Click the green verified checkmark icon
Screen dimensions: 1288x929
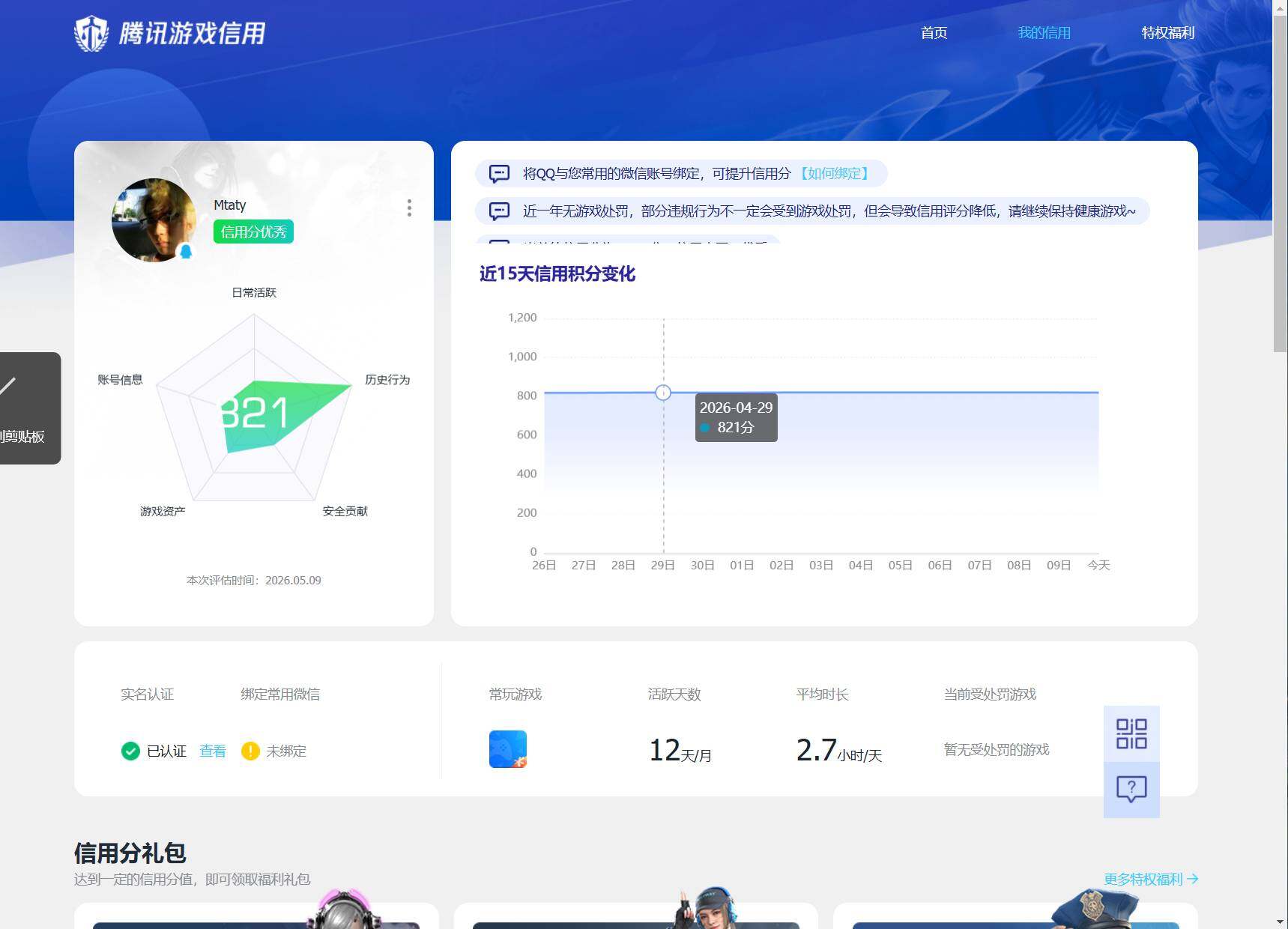coord(130,751)
